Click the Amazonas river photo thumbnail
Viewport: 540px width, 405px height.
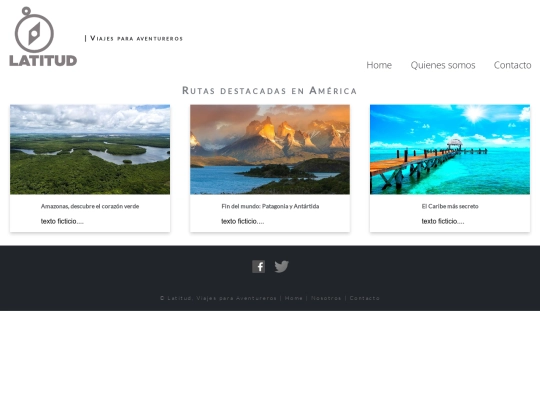90,149
